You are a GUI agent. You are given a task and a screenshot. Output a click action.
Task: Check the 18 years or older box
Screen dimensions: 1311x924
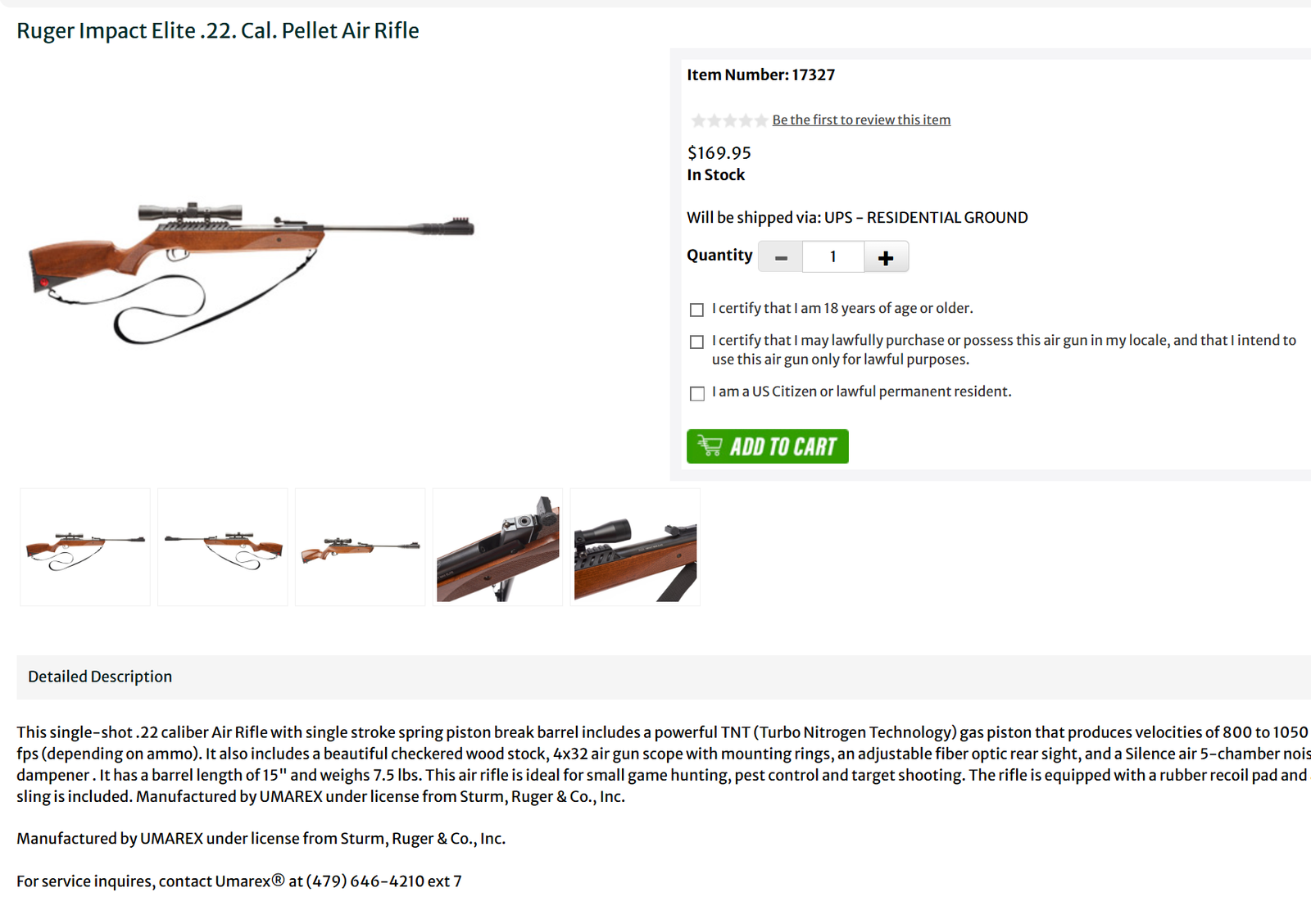[697, 310]
